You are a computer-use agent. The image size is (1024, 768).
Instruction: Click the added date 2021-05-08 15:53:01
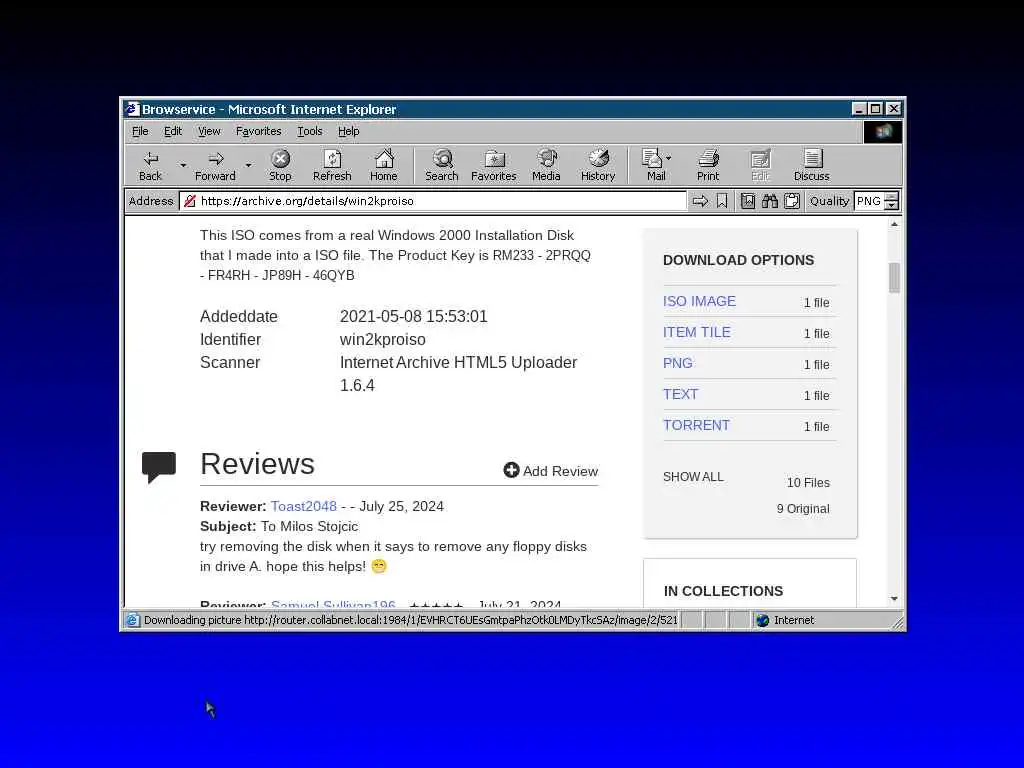coord(413,317)
